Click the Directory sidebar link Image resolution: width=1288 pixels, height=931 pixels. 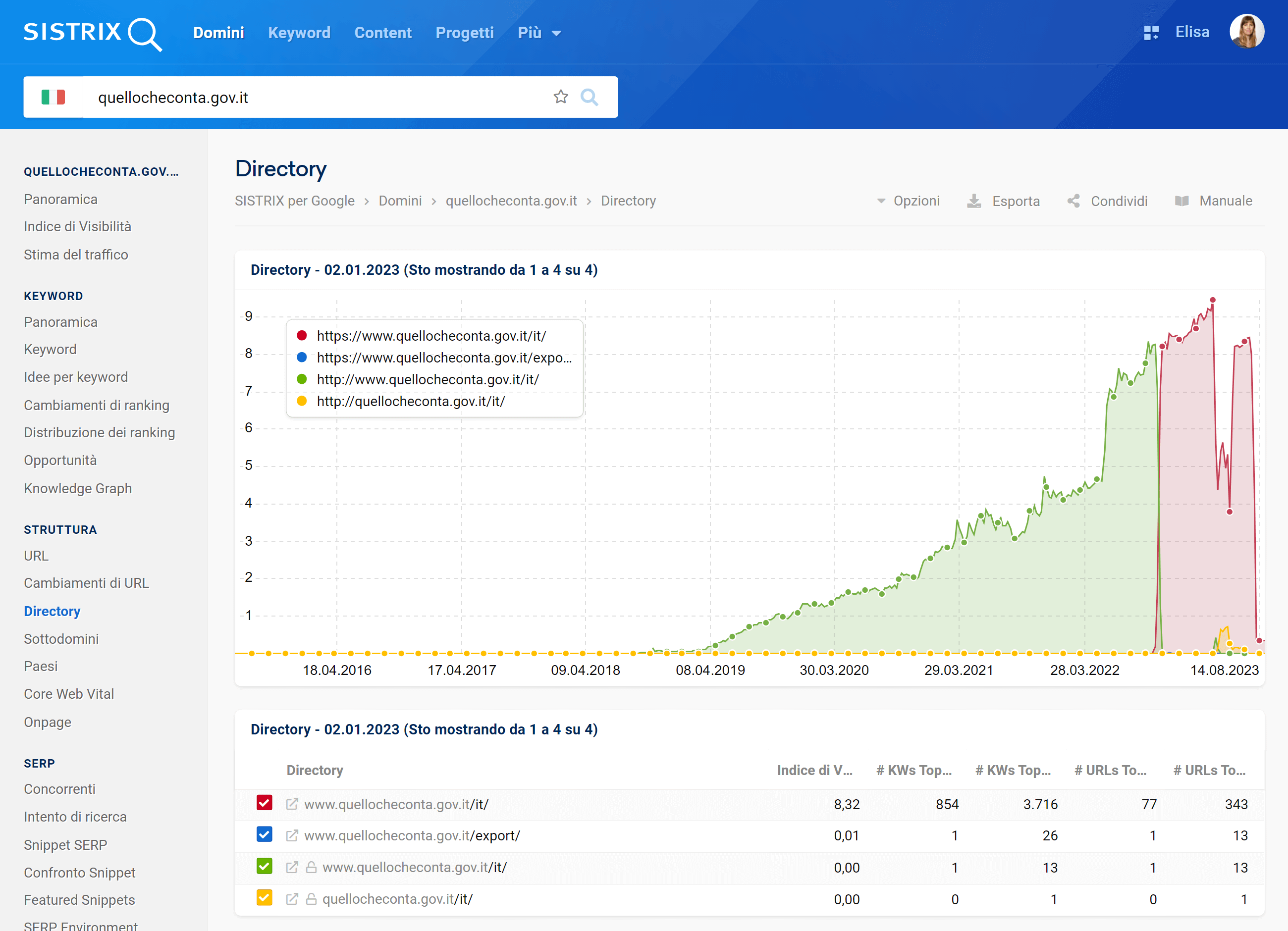(x=52, y=611)
